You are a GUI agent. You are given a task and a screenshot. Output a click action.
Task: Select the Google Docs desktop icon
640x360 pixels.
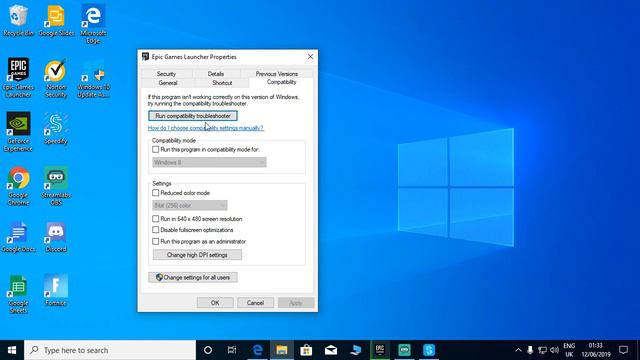pyautogui.click(x=18, y=237)
